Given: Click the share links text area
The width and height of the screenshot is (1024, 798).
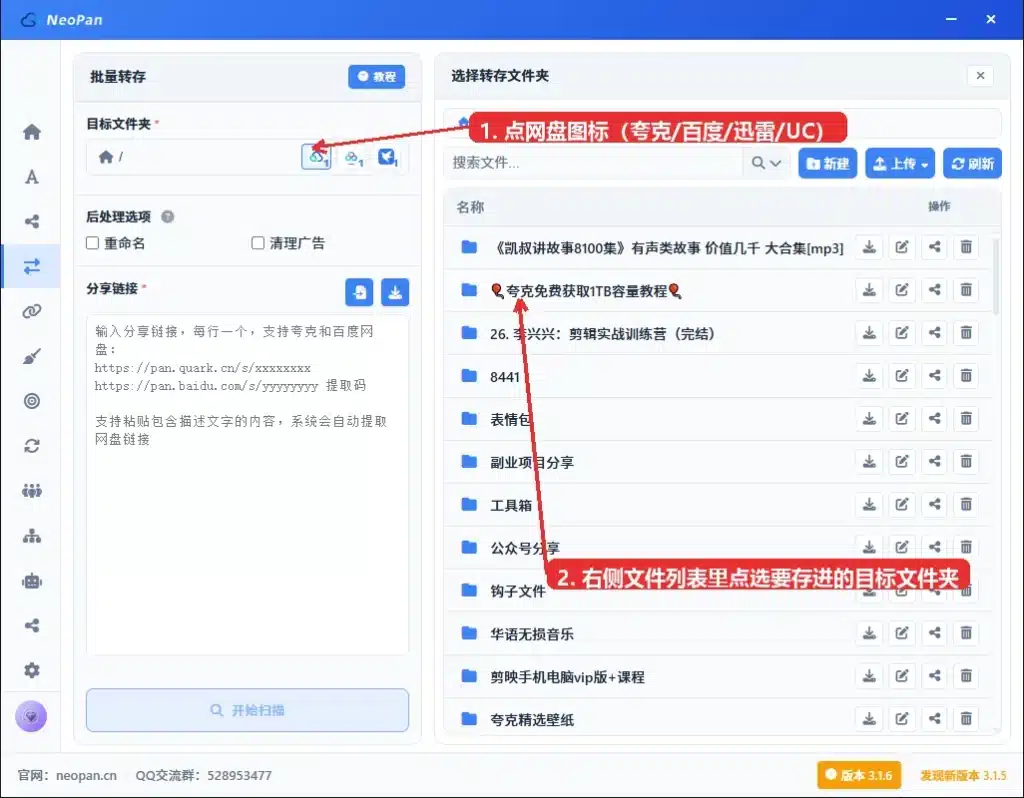Looking at the screenshot, I should 248,485.
